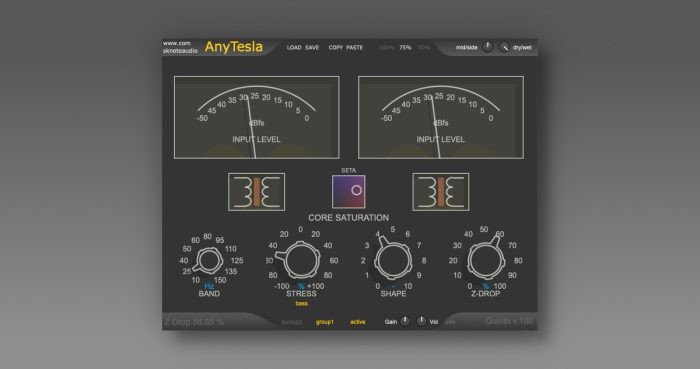700x369 pixels.
Task: Click the Z-DROP knob
Action: pos(486,261)
